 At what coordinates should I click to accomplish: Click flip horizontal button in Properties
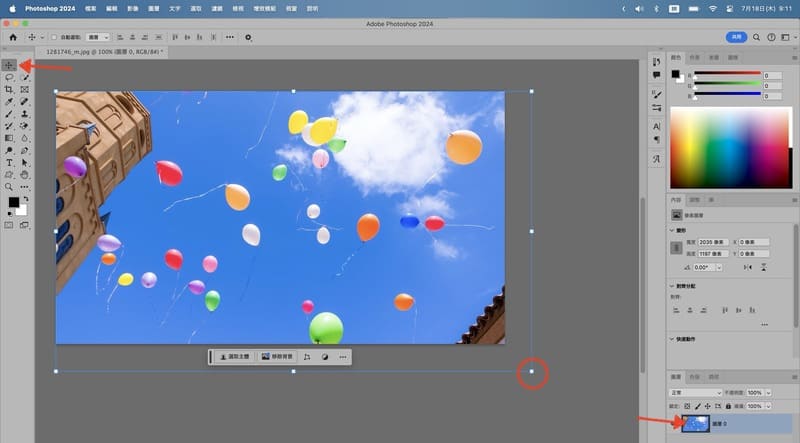[748, 267]
